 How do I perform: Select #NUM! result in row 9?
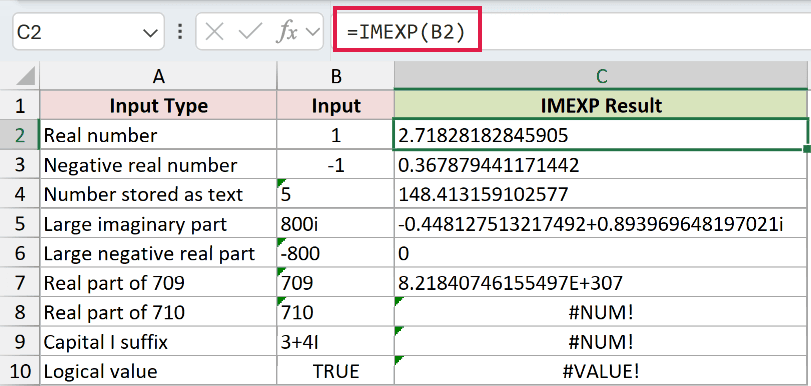click(600, 342)
